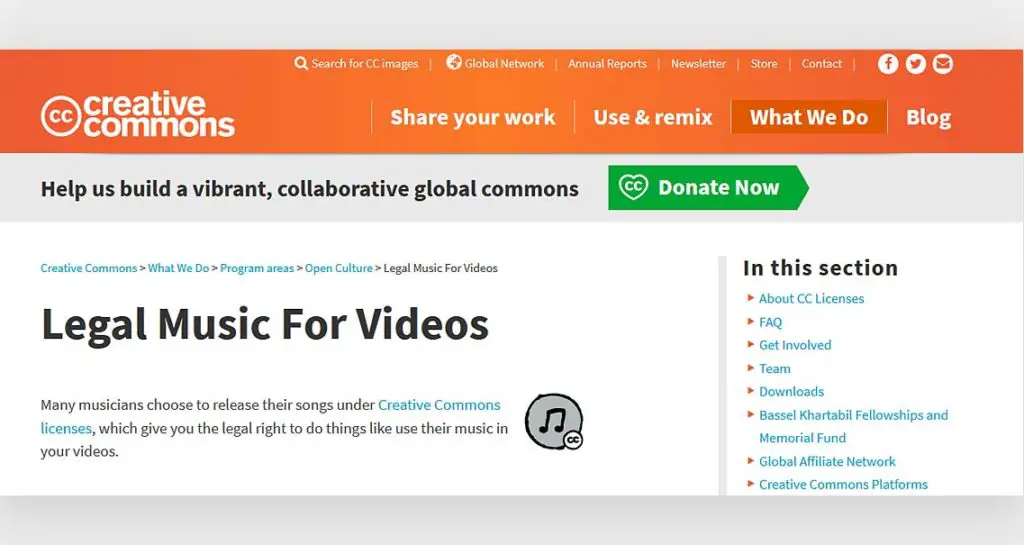The height and width of the screenshot is (545, 1024).
Task: Click the email envelope icon in header
Action: (x=942, y=64)
